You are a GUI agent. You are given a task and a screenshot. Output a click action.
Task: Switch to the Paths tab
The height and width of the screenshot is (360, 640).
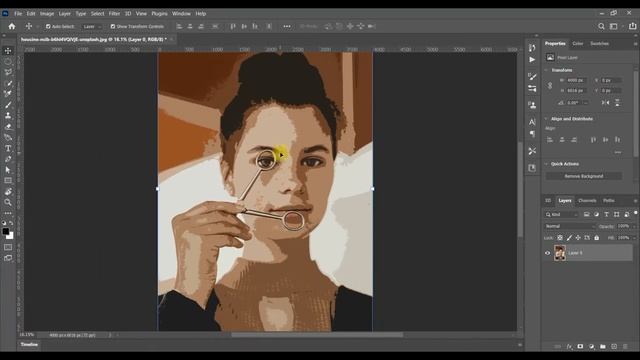point(609,200)
